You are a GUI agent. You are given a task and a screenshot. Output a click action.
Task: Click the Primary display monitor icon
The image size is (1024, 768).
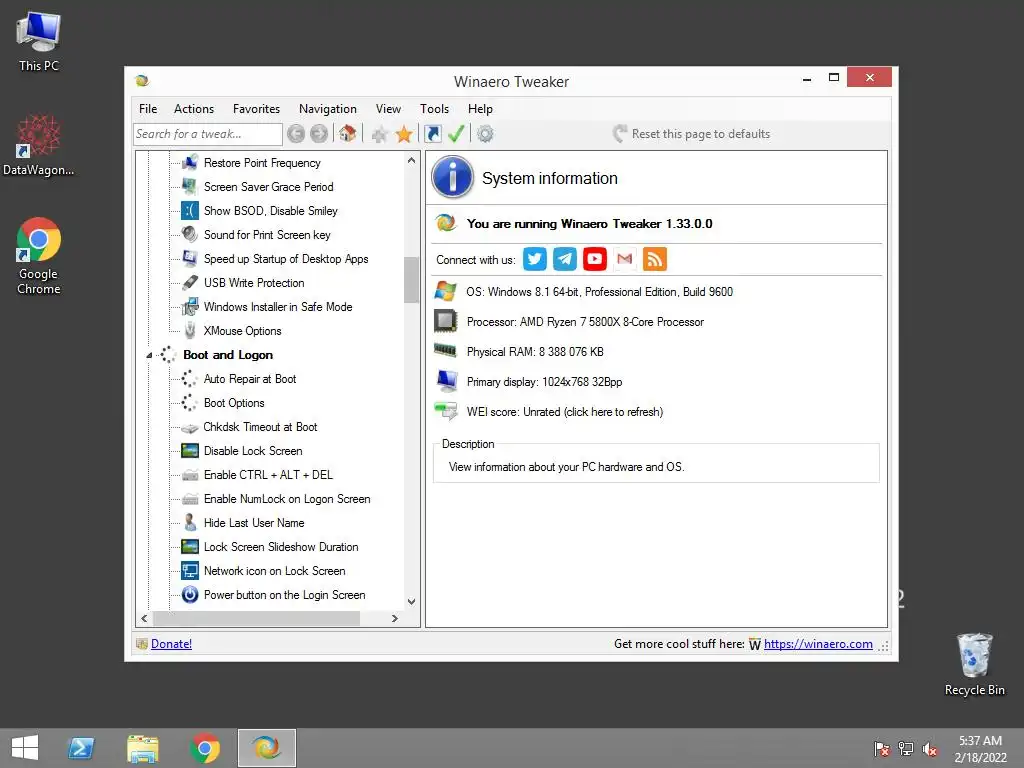[x=447, y=381]
